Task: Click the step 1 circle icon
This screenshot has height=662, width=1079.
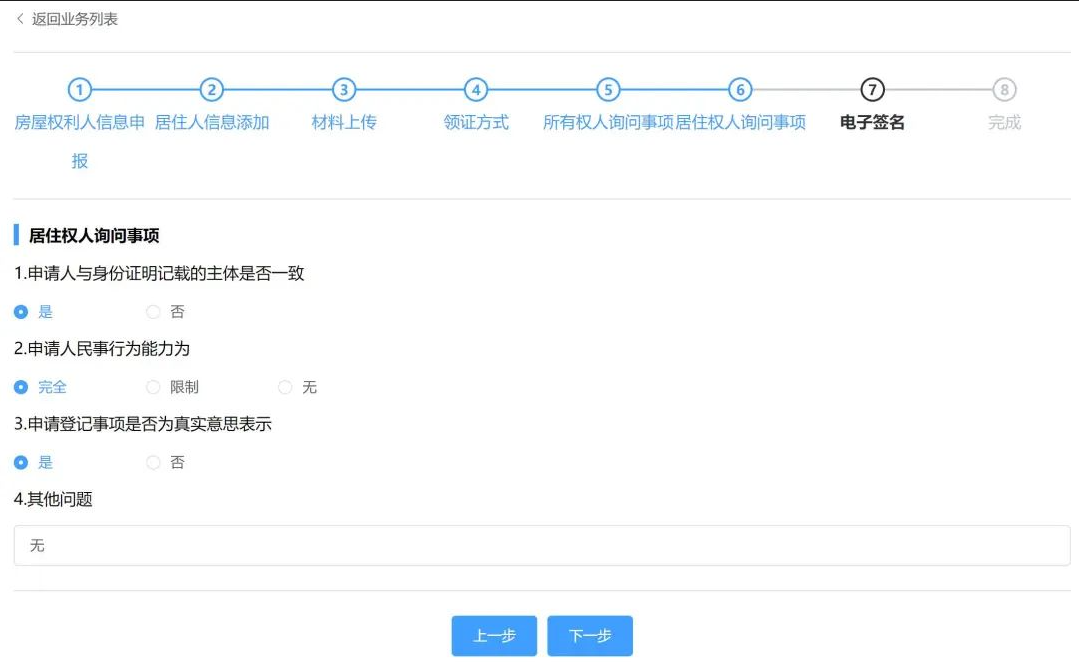Action: (80, 90)
